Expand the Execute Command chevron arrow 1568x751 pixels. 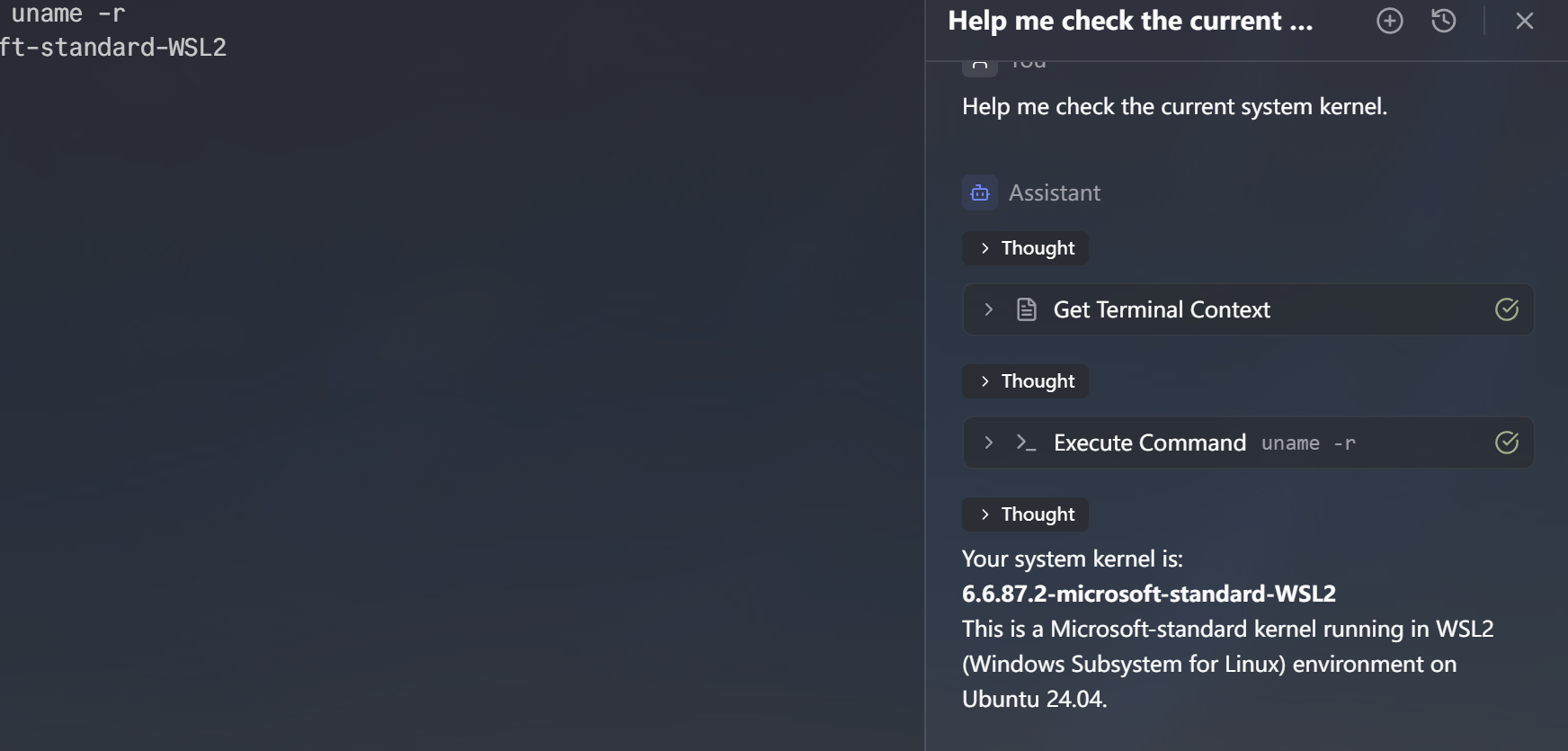tap(988, 443)
